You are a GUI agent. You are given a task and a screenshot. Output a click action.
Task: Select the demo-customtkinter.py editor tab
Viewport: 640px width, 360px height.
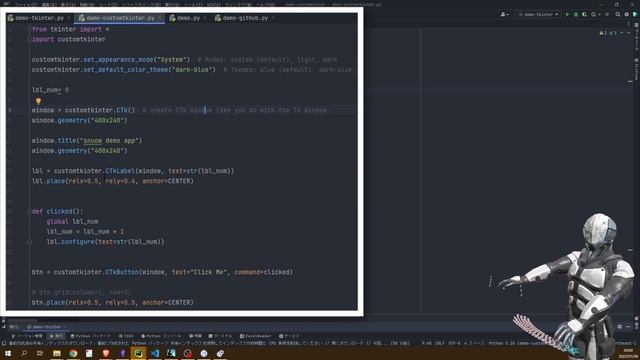point(120,18)
